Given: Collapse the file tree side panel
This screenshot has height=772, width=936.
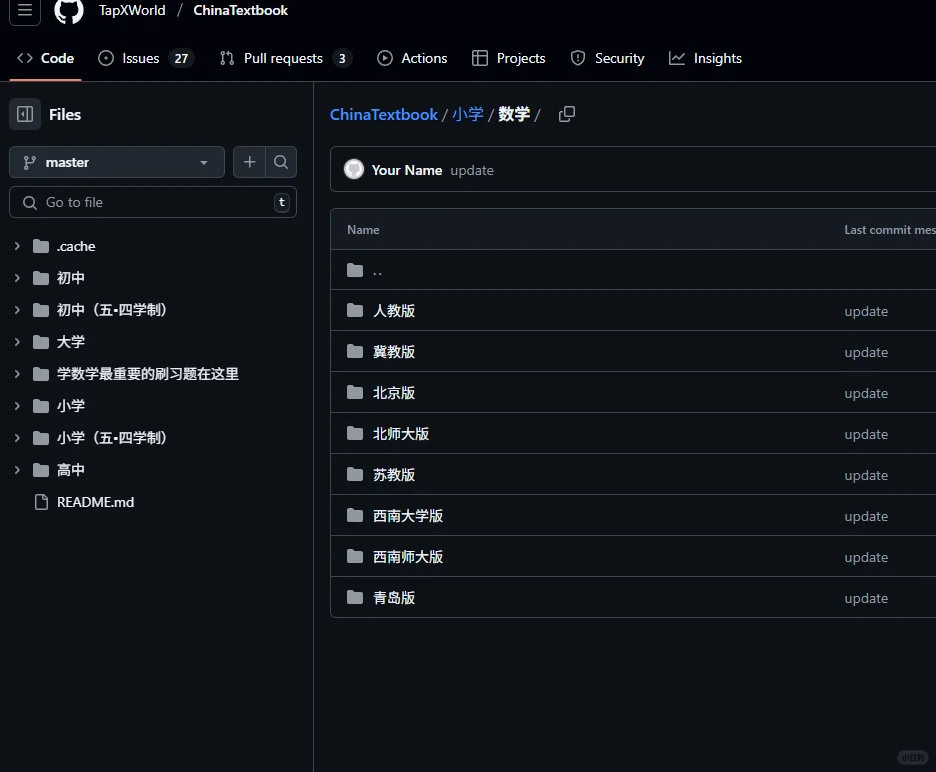Looking at the screenshot, I should (25, 114).
